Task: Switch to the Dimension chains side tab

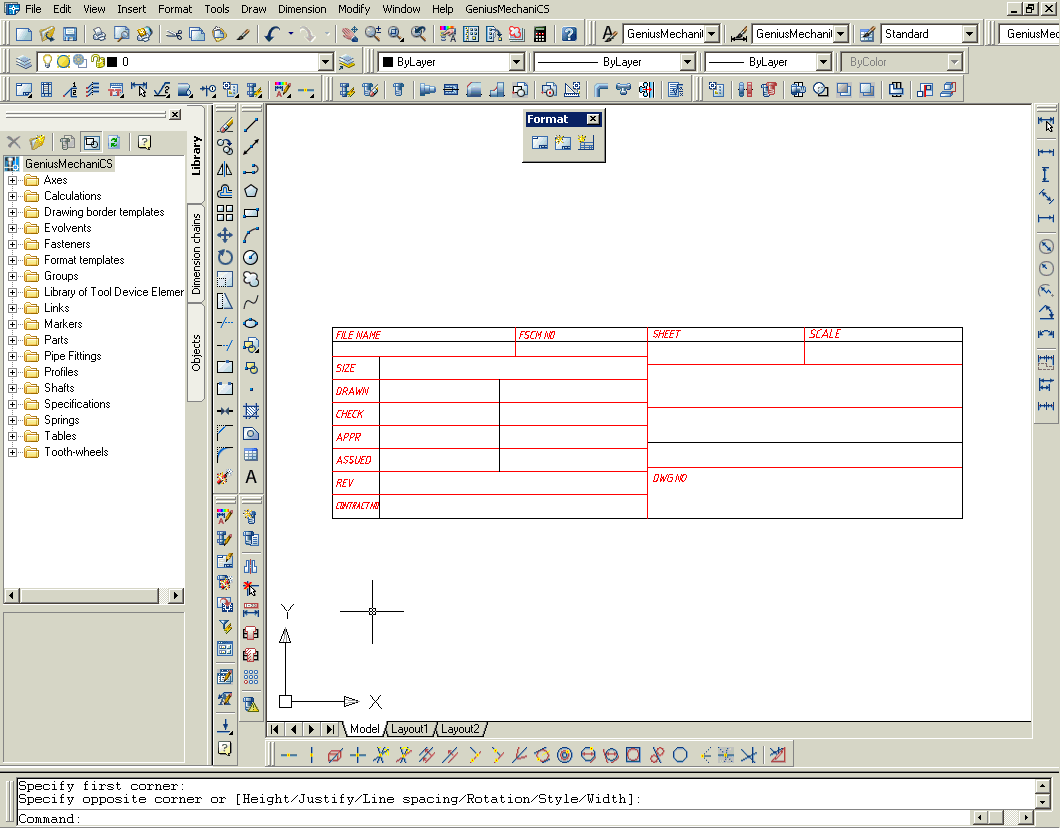Action: 196,253
